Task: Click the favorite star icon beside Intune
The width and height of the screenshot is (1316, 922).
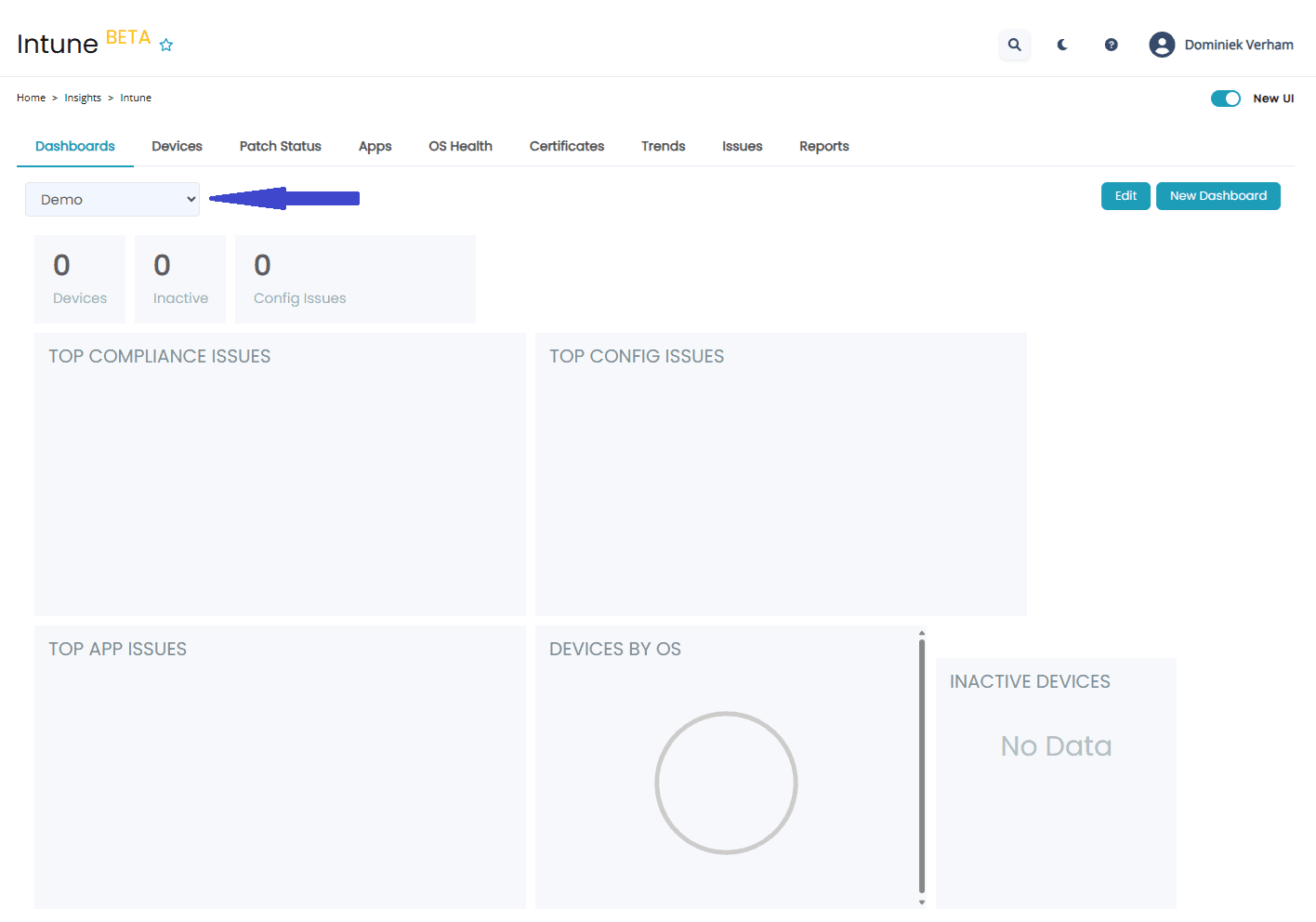Action: (x=166, y=45)
